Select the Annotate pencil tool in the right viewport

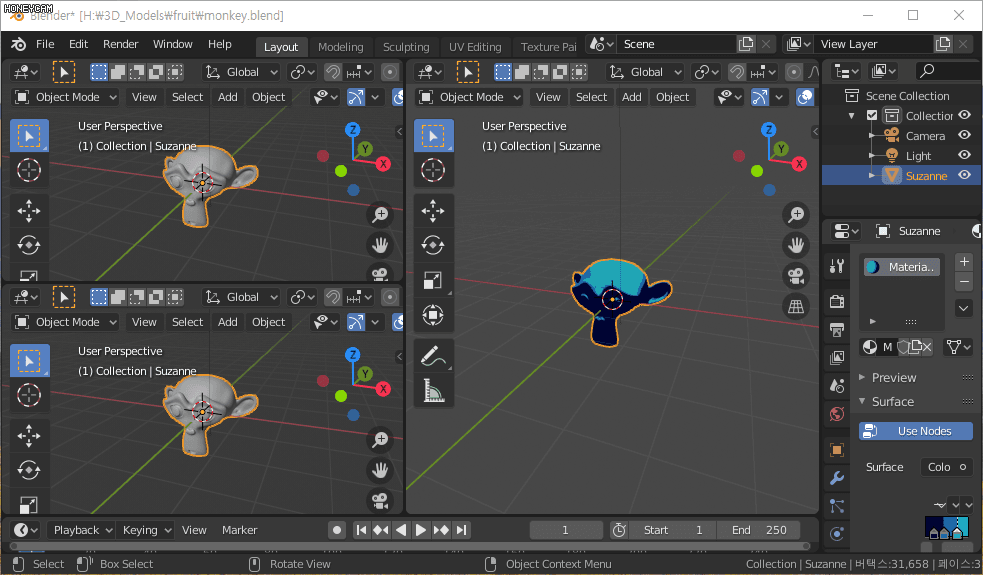(433, 355)
